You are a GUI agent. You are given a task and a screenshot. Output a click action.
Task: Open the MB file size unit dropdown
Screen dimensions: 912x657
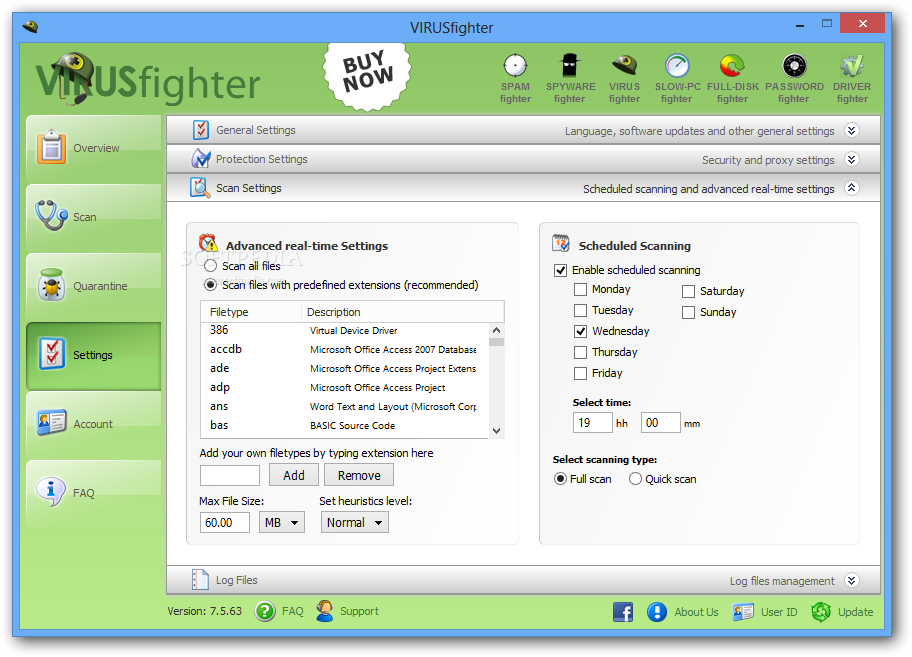tap(282, 522)
